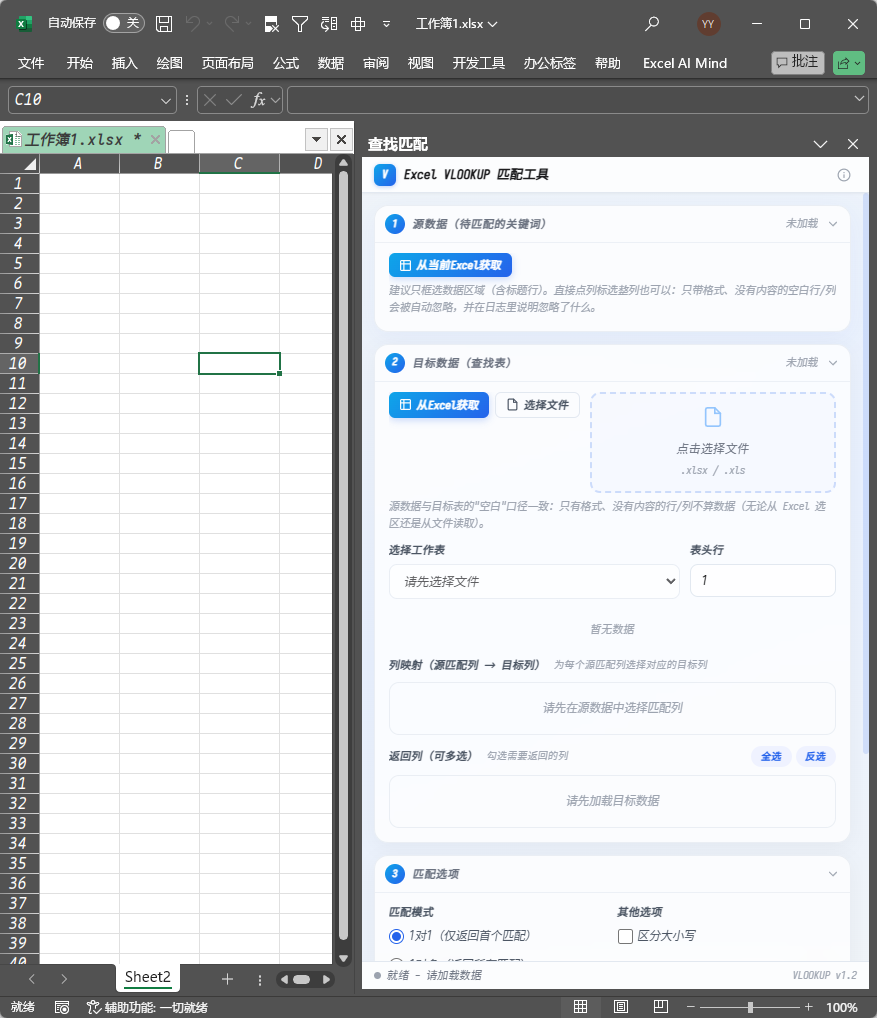Click the vertical scrollbar down arrow of the sheet

(343, 958)
